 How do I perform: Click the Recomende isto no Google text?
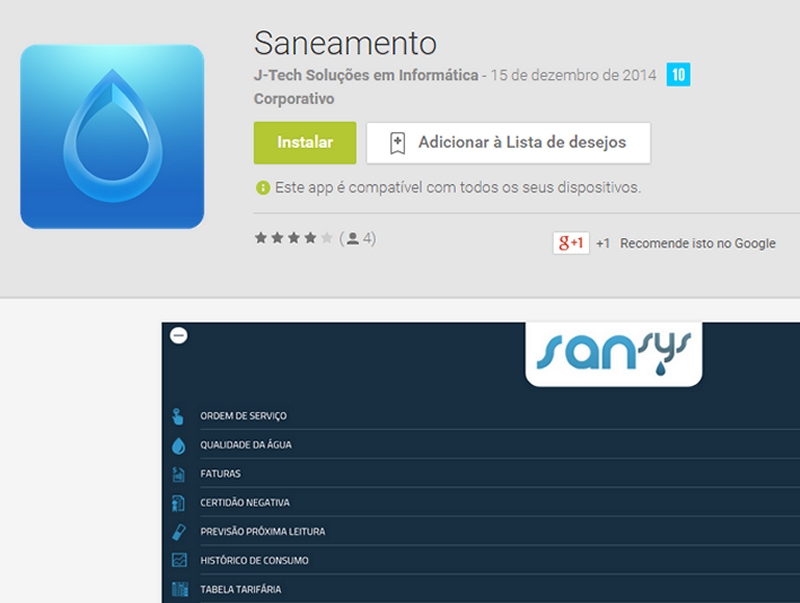pyautogui.click(x=697, y=243)
